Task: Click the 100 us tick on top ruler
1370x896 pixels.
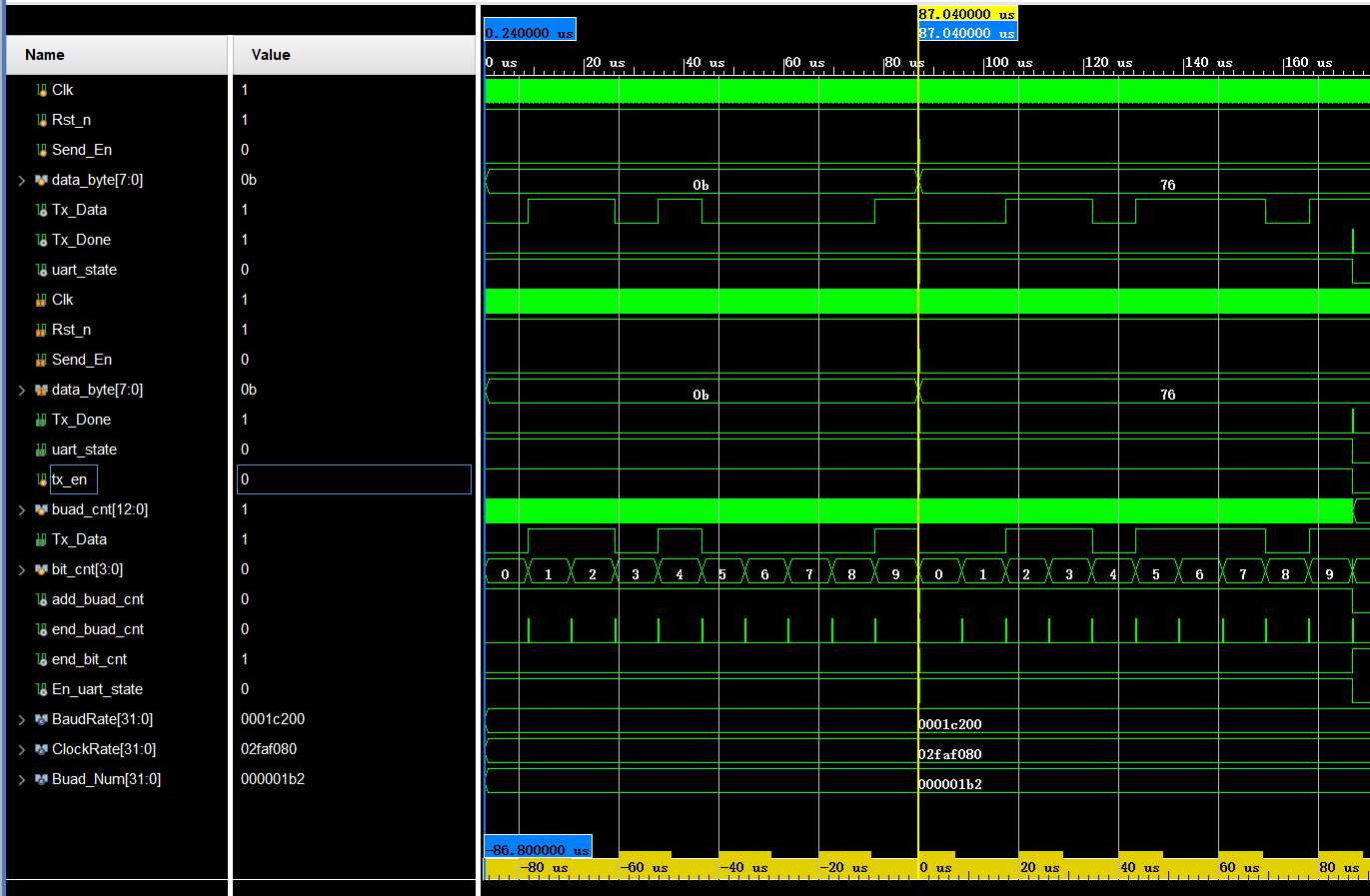Action: (1010, 62)
